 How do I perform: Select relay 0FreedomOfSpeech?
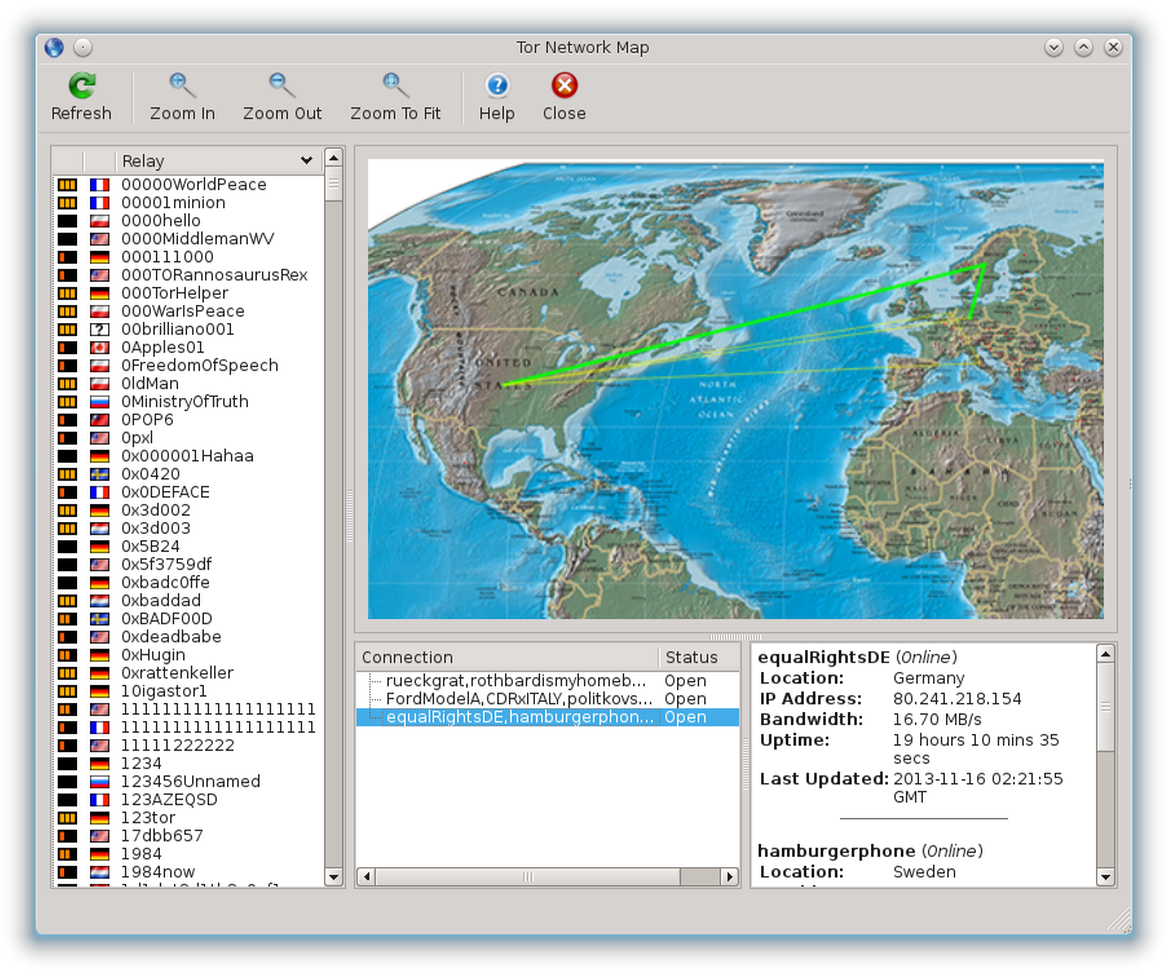coord(200,365)
